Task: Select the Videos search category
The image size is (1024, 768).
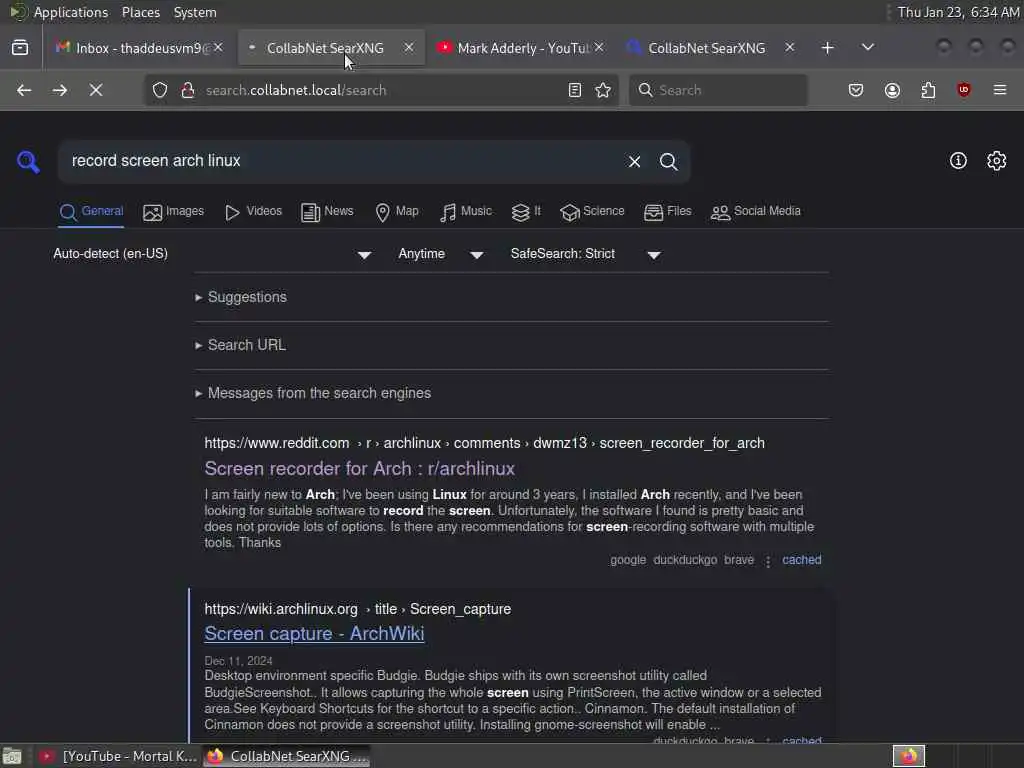Action: (x=253, y=212)
